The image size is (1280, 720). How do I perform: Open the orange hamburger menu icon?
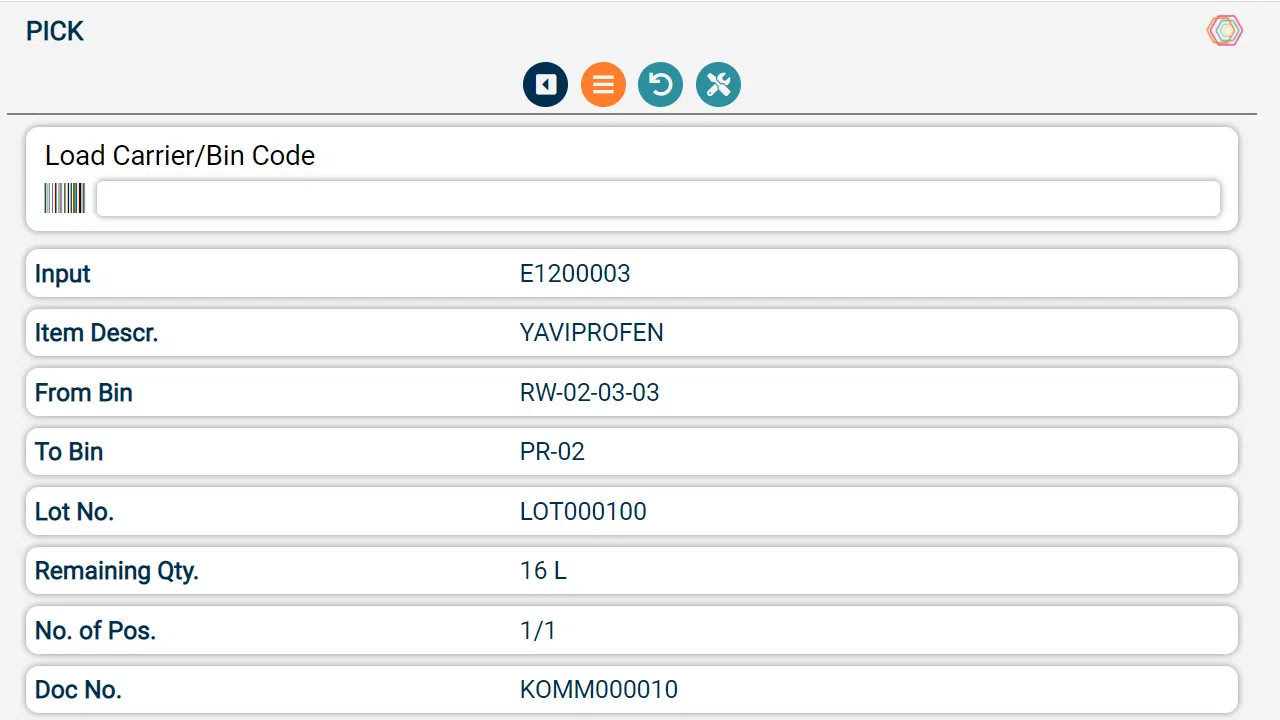pyautogui.click(x=603, y=85)
